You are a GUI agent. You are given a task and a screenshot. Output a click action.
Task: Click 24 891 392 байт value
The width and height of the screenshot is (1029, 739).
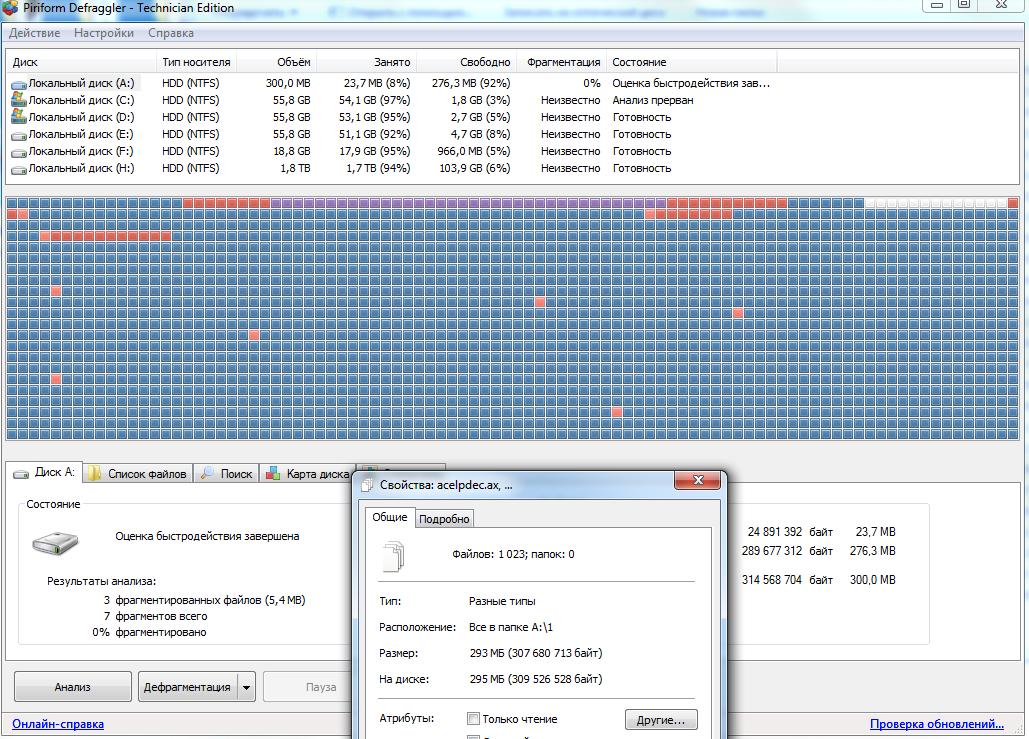789,532
